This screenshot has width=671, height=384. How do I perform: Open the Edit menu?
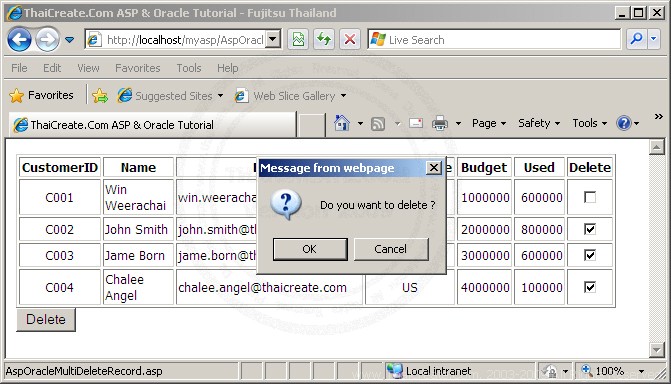tap(52, 68)
